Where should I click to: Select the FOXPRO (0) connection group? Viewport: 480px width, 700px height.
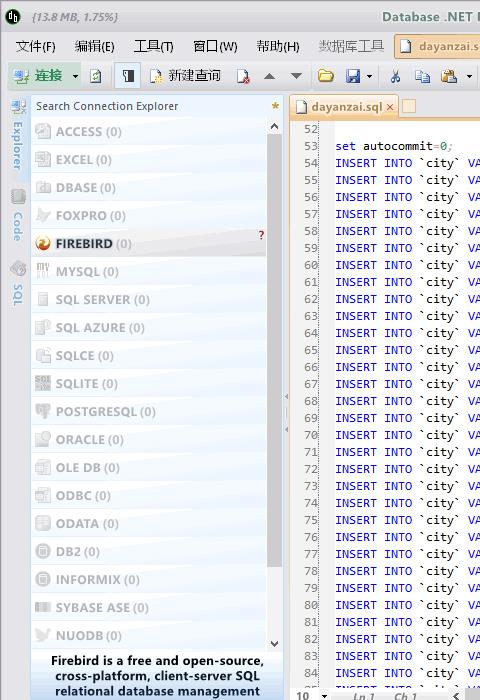[x=149, y=216]
